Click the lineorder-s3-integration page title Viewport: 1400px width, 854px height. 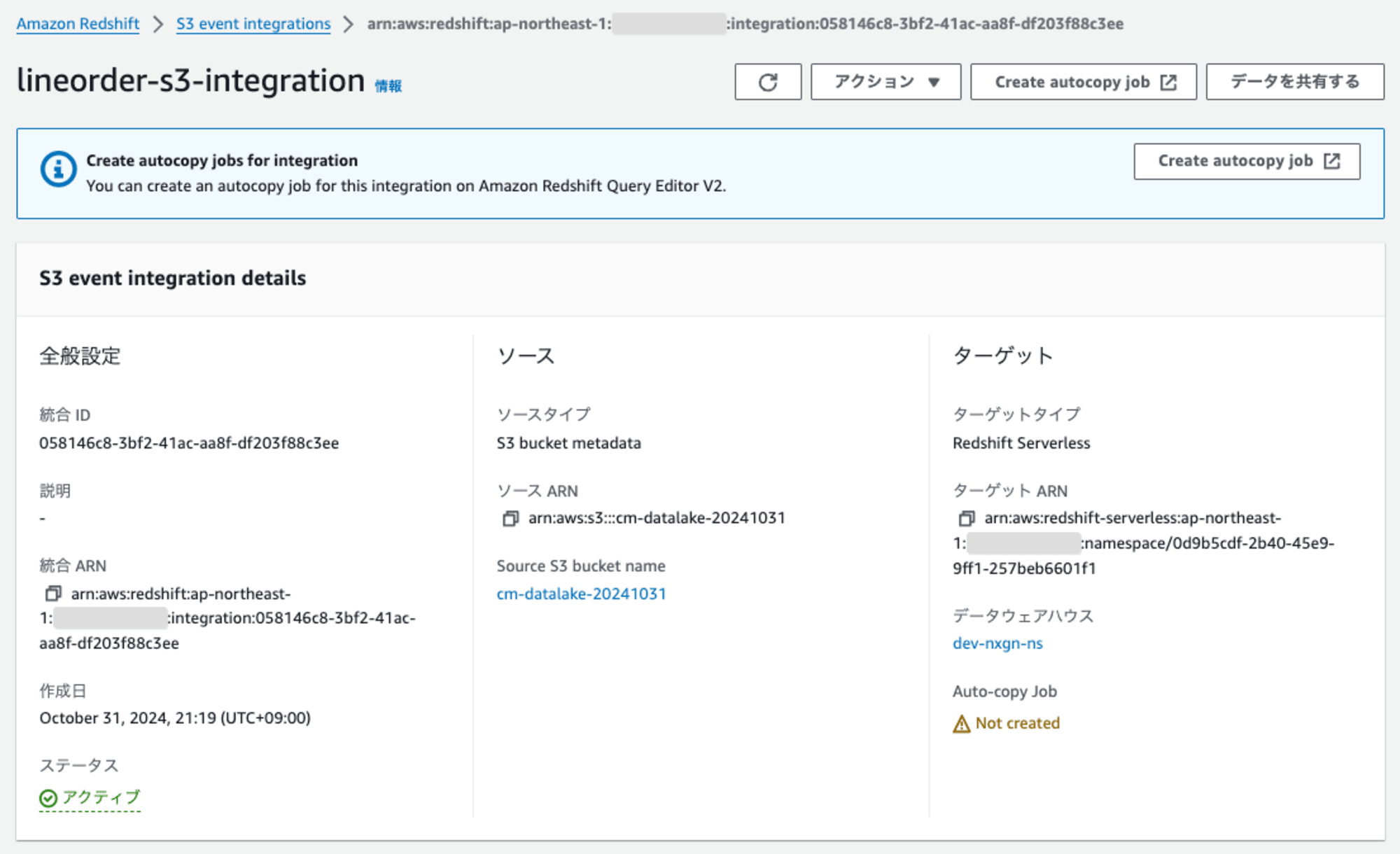pyautogui.click(x=191, y=80)
